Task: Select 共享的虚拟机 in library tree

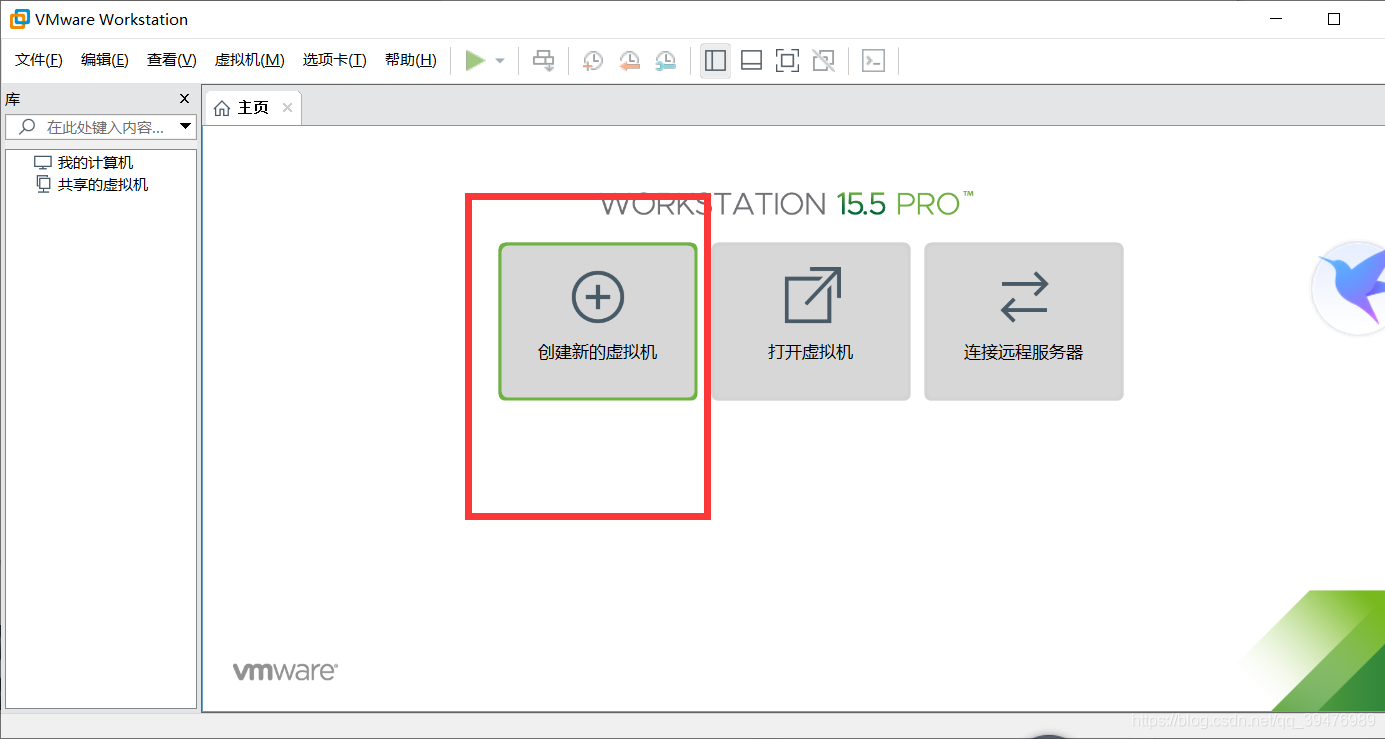Action: (92, 185)
